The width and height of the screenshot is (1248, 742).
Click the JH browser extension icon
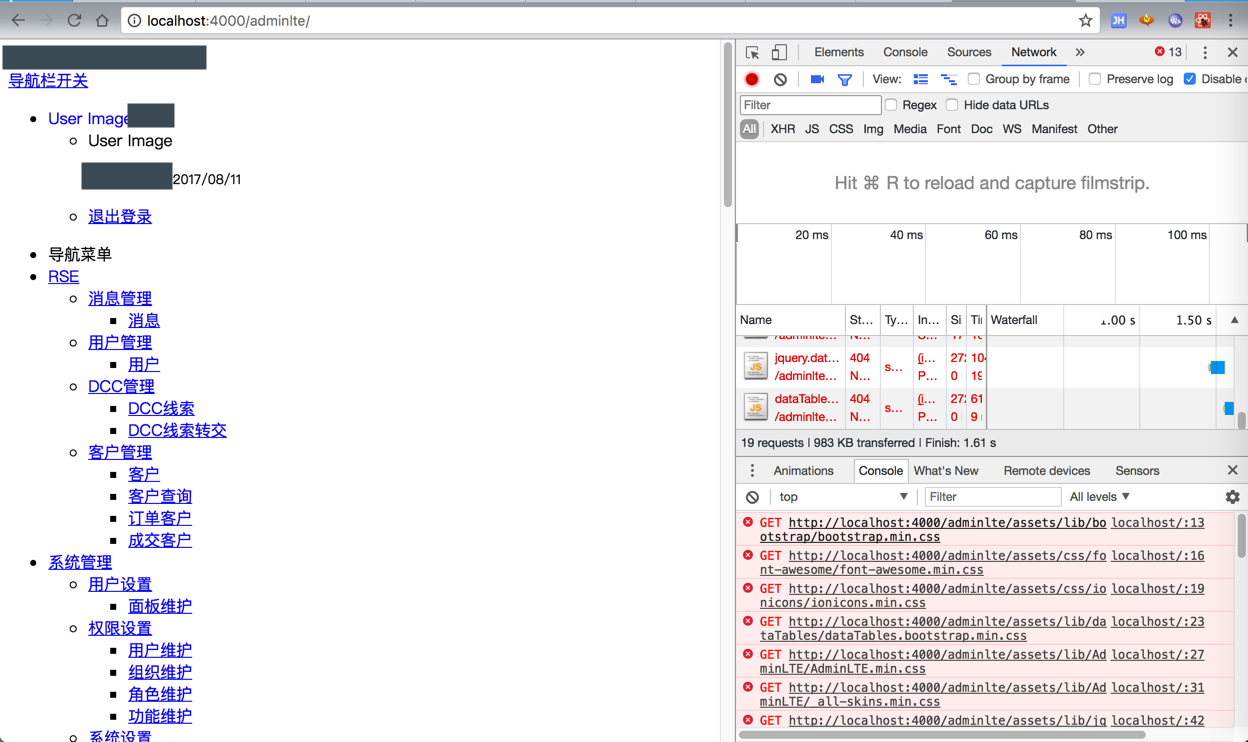1118,20
